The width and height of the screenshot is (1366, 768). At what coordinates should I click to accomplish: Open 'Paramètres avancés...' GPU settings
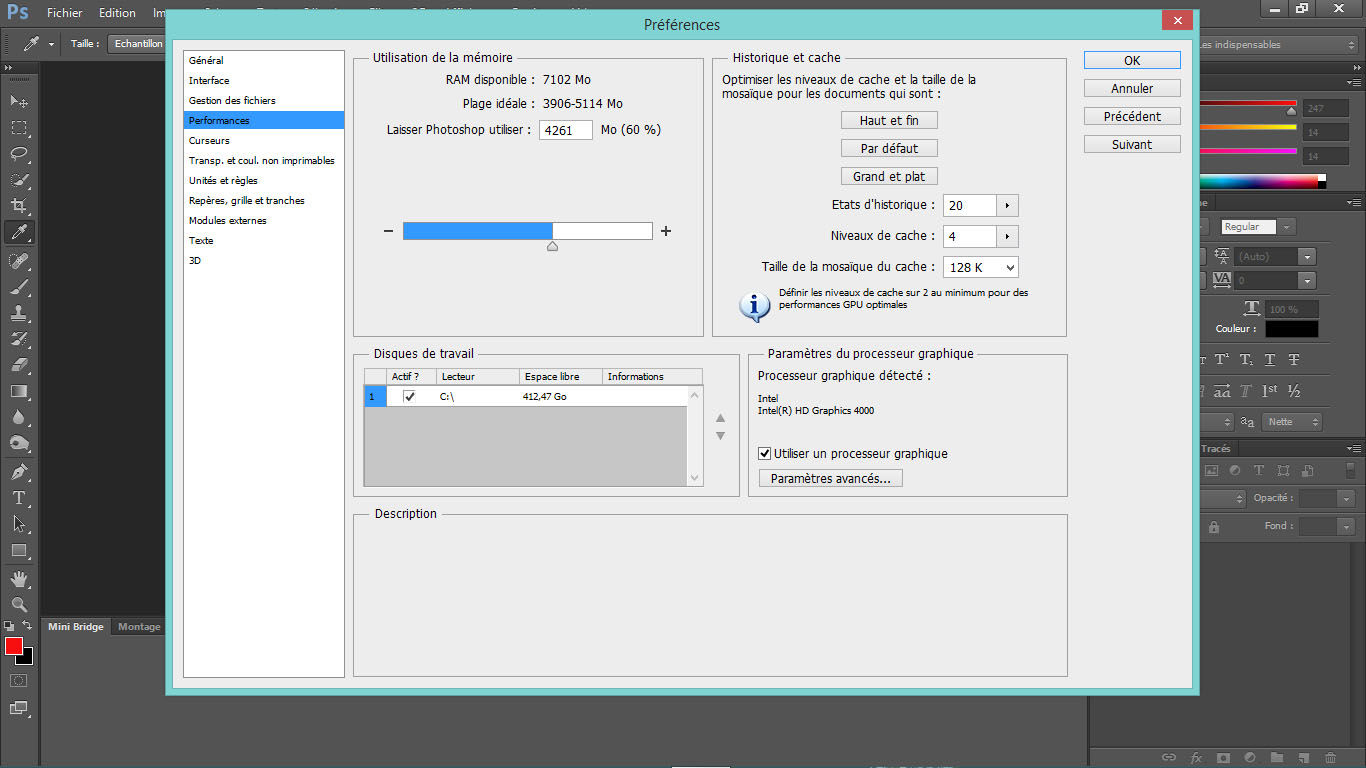830,478
